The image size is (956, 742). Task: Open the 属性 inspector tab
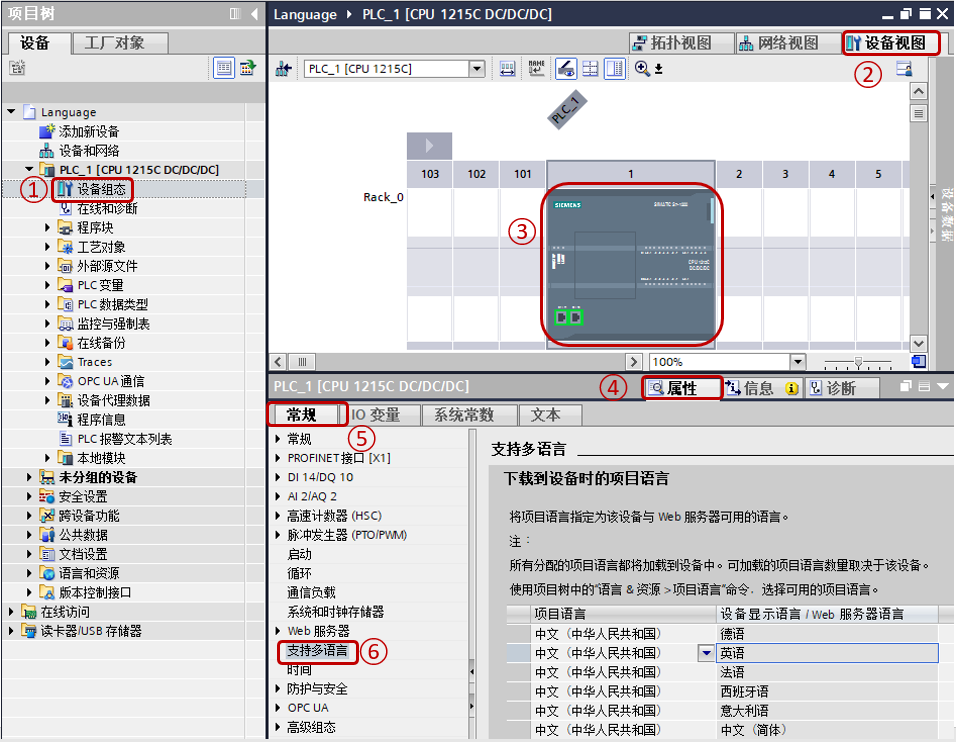click(681, 388)
